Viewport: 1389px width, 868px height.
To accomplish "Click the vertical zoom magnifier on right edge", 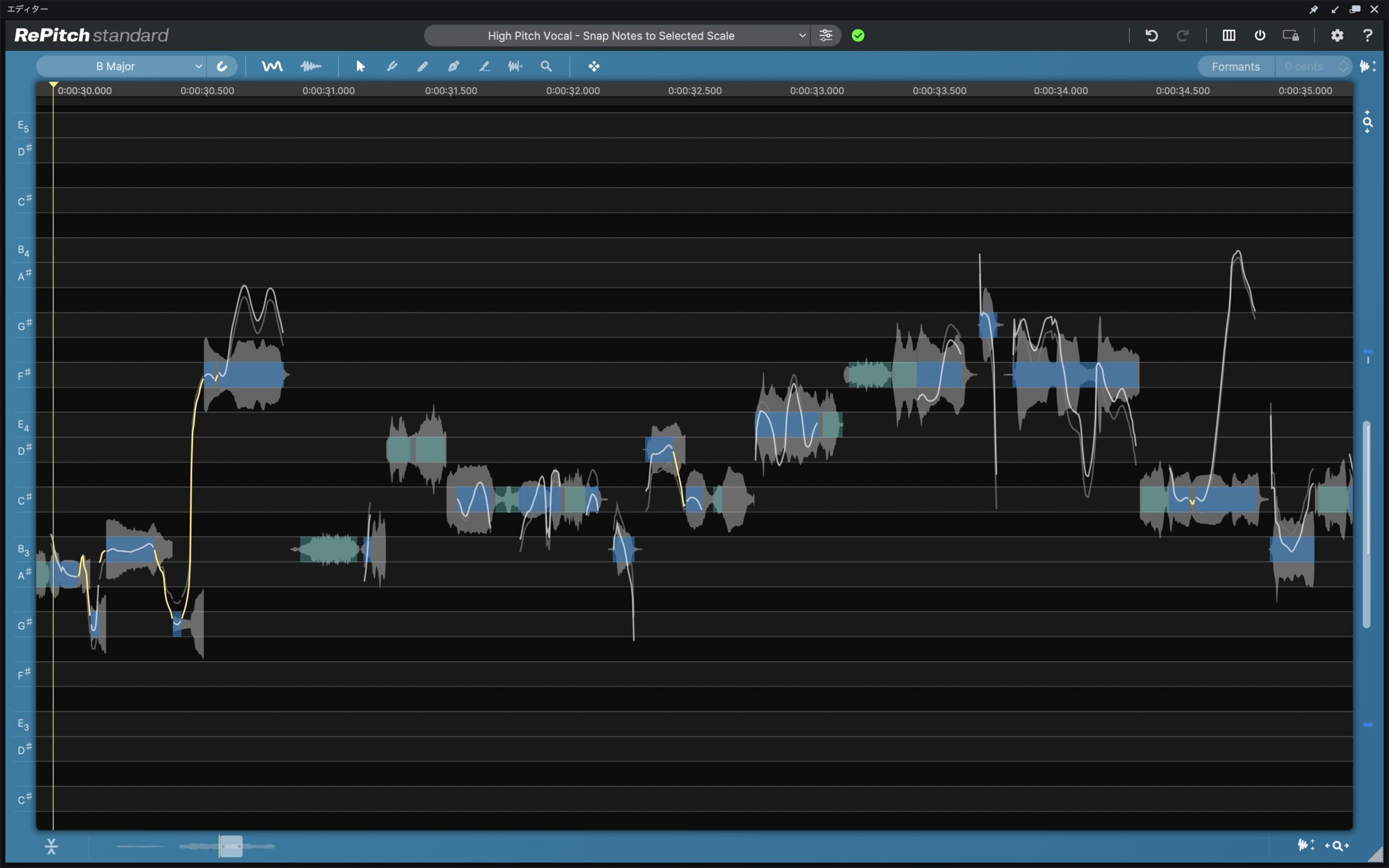I will (1368, 122).
